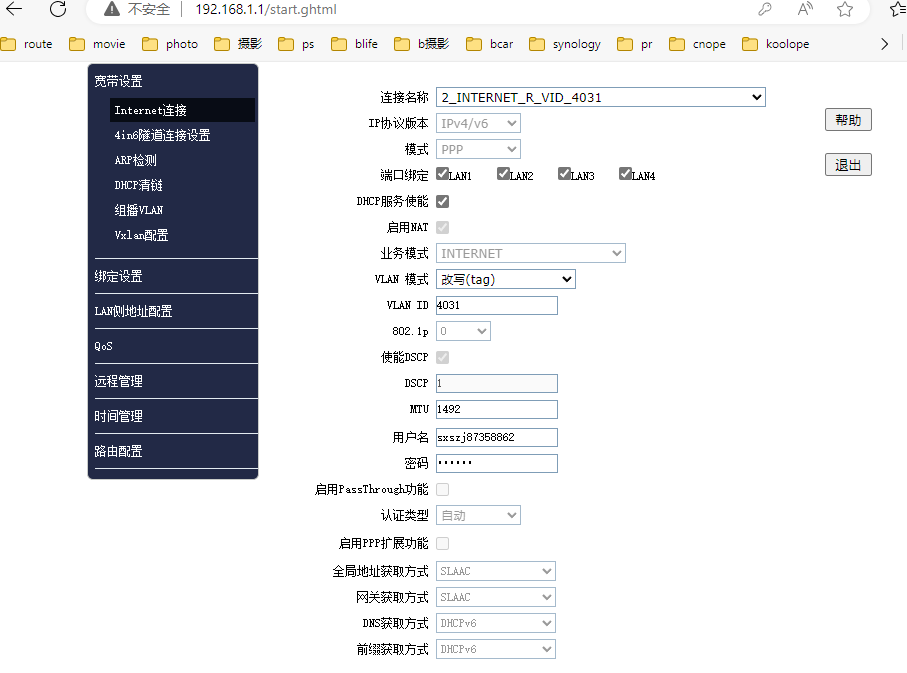Open the IP协议版本 dropdown

(x=478, y=123)
